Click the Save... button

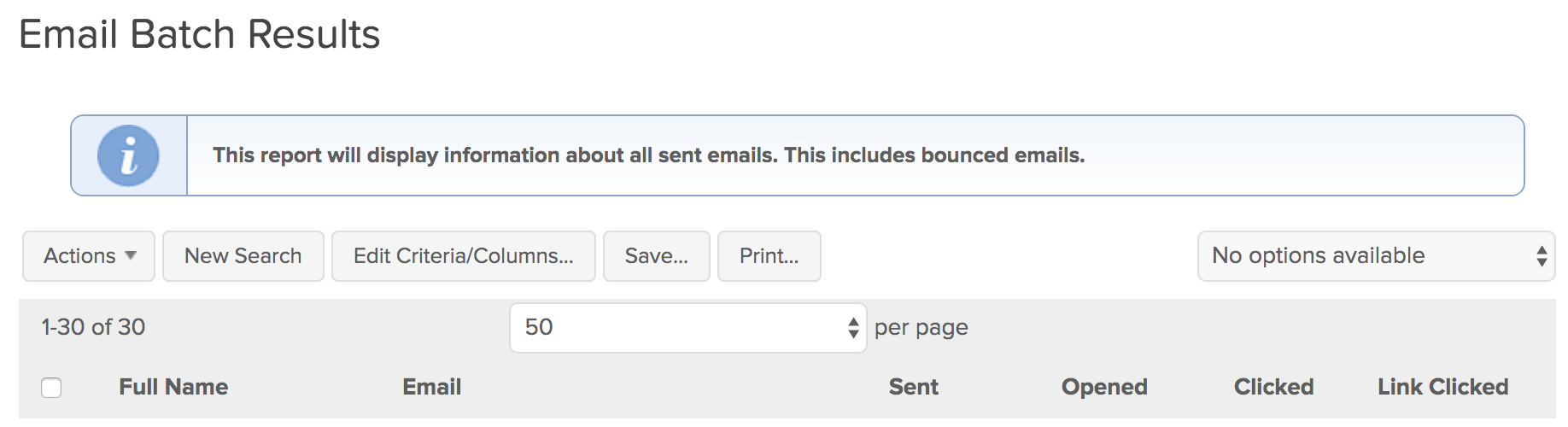click(x=656, y=256)
